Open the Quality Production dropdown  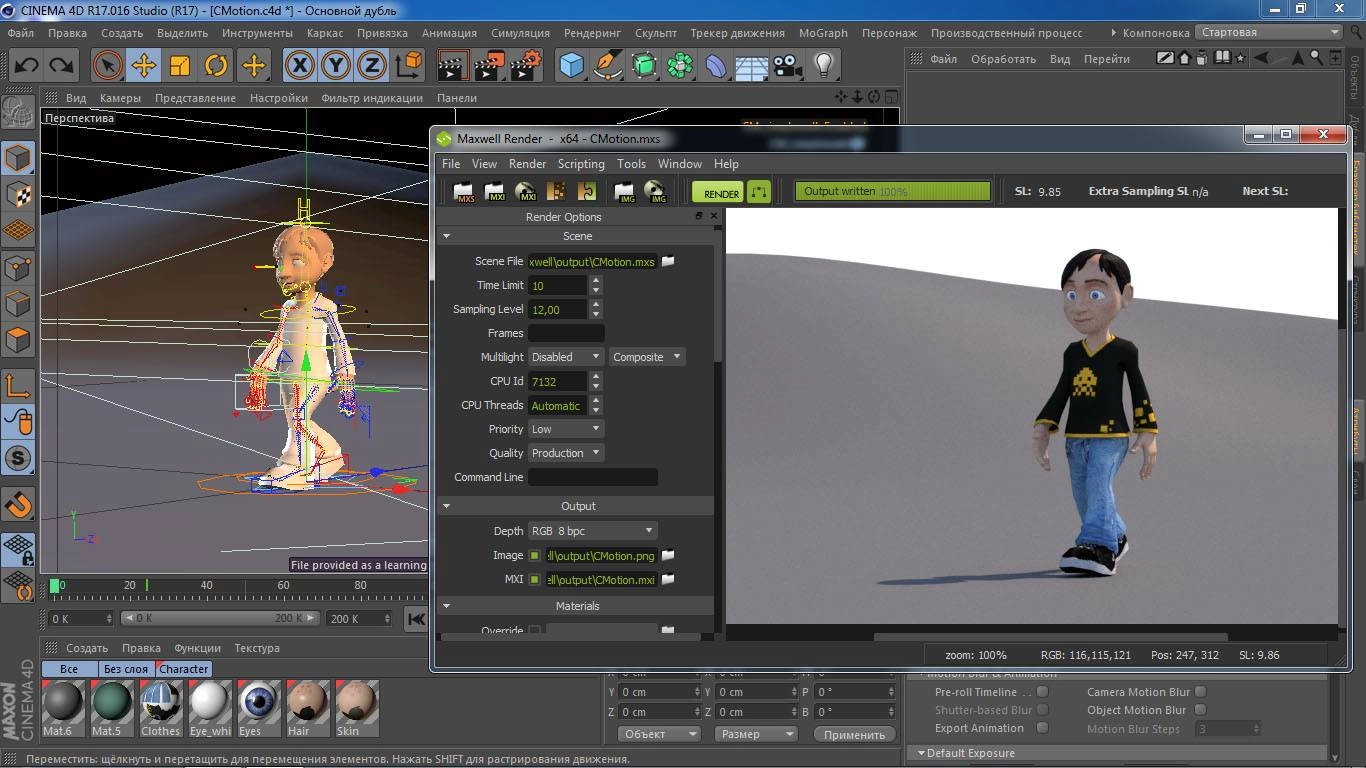pyautogui.click(x=566, y=453)
